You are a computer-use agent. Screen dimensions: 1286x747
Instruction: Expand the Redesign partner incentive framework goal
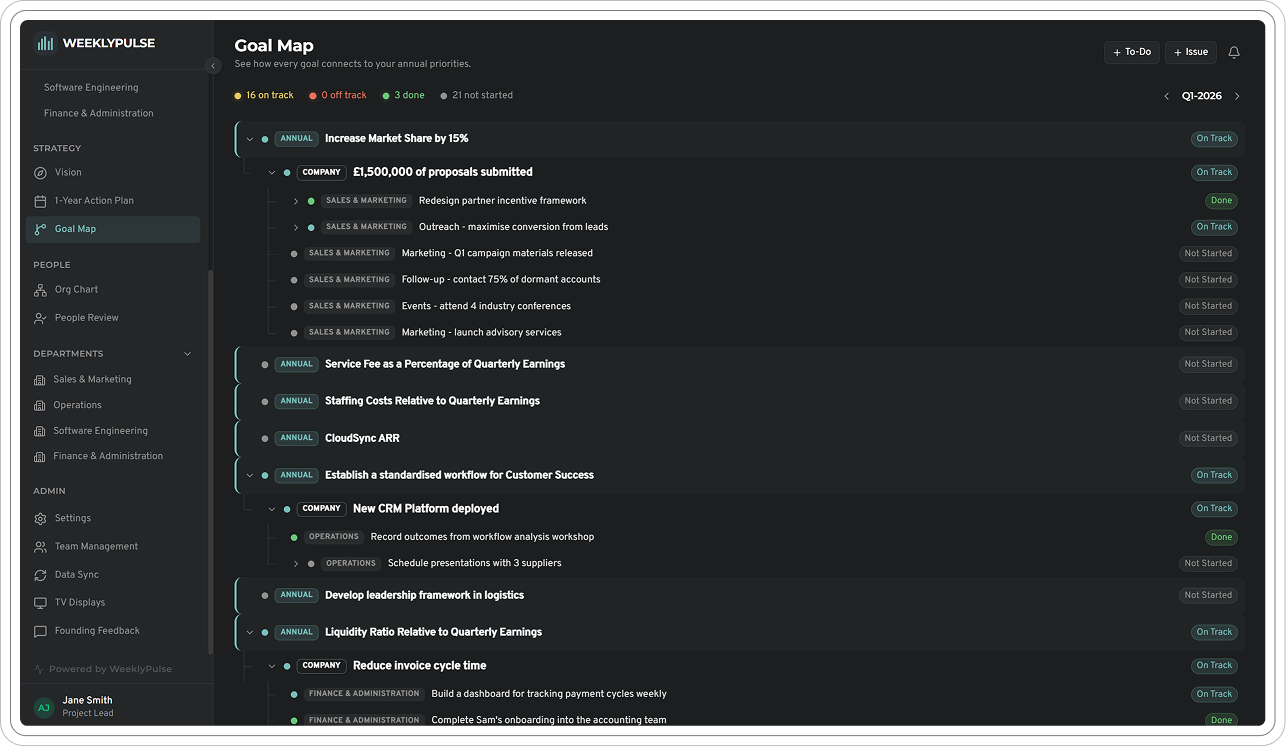296,200
